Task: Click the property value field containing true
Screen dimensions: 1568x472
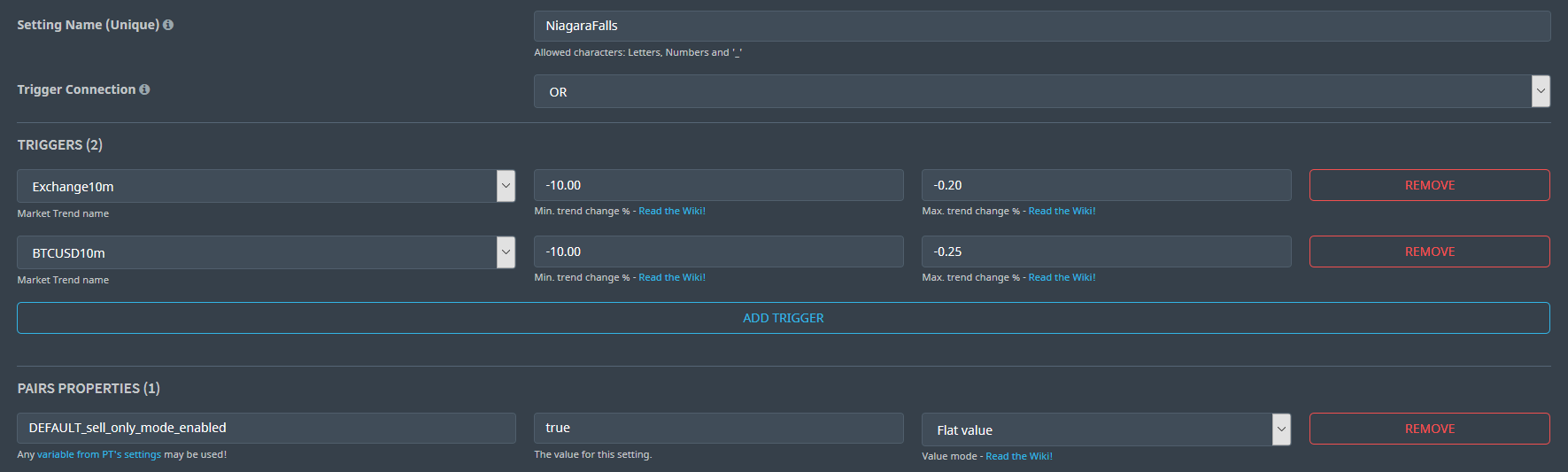Action: pyautogui.click(x=718, y=428)
